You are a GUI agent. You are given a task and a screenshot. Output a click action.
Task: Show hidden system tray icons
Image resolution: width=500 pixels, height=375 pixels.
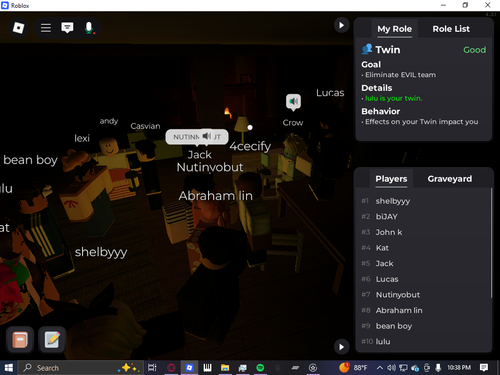coord(380,368)
